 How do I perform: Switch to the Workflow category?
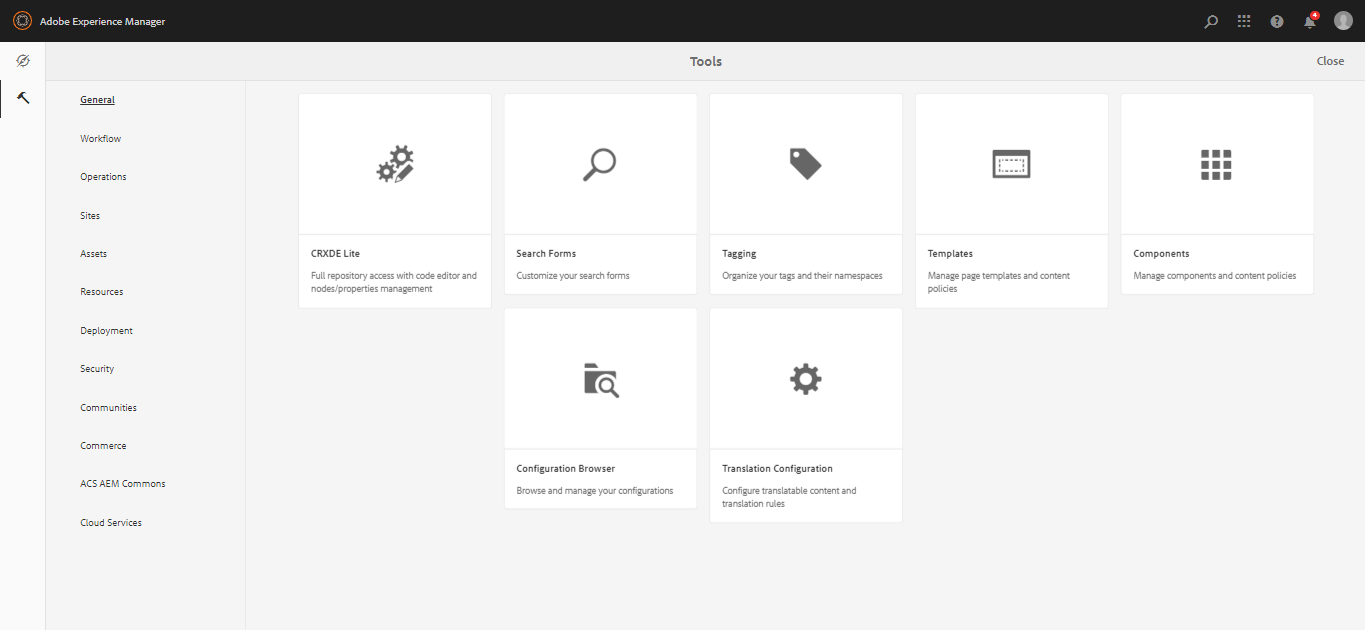pos(101,139)
